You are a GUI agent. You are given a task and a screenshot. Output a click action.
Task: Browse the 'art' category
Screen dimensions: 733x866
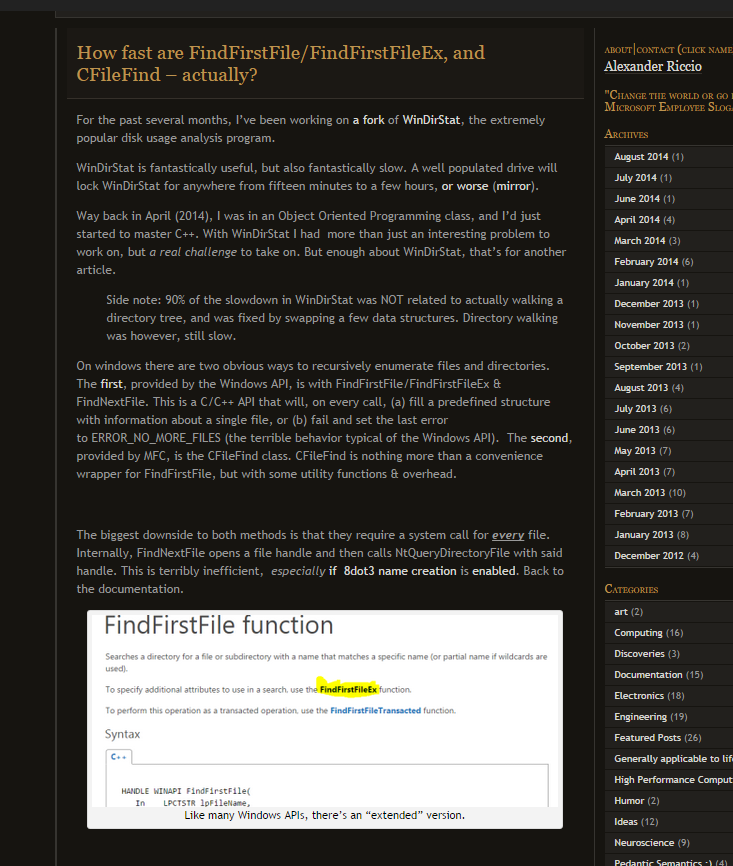[x=621, y=612]
